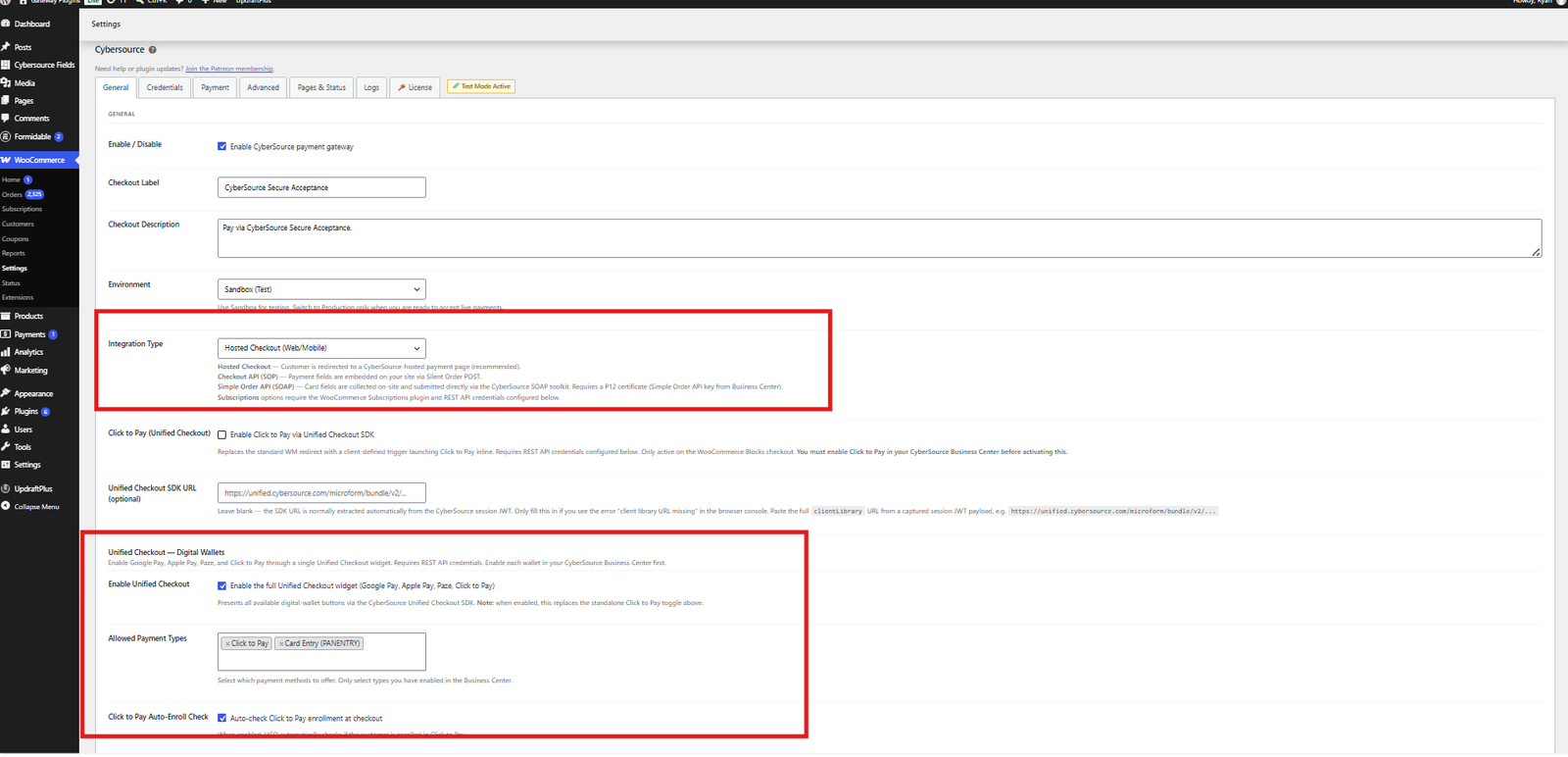Open the Payments dollar icon
1568x757 pixels.
pos(6,334)
